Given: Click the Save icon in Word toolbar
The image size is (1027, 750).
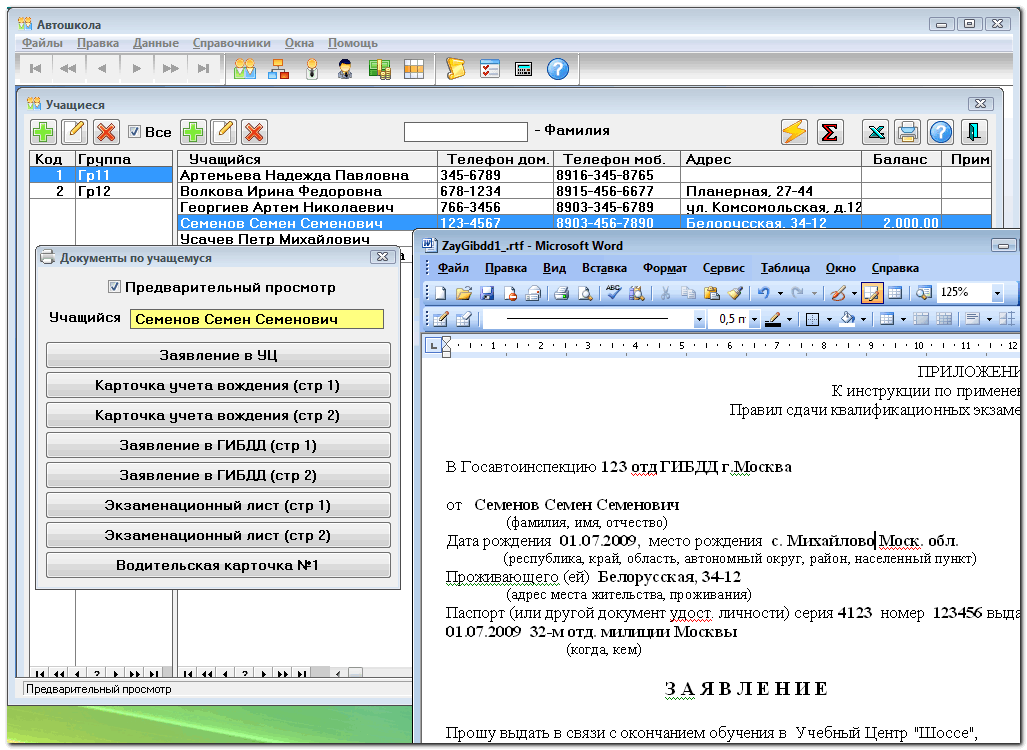Looking at the screenshot, I should point(487,293).
